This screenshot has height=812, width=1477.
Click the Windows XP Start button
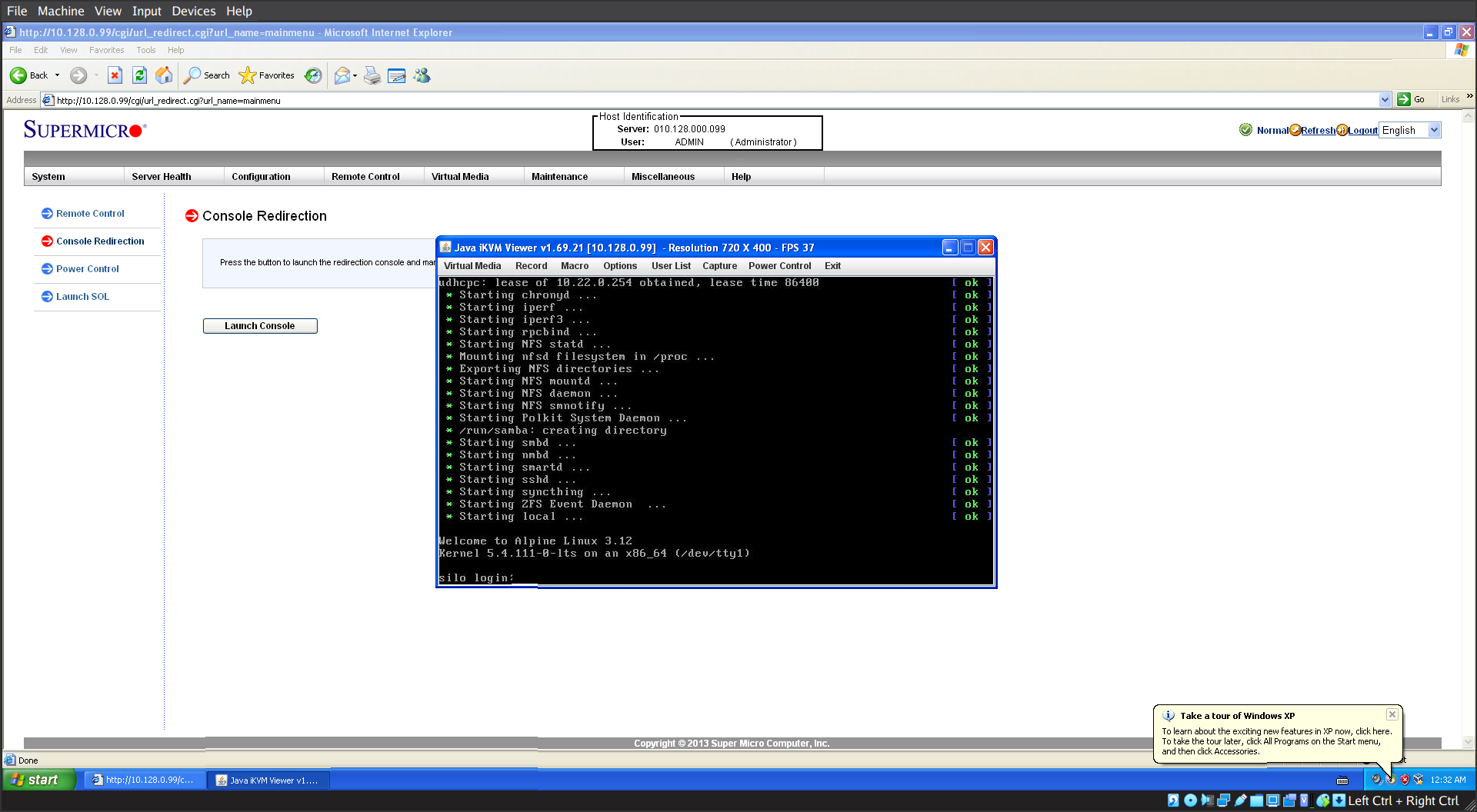[38, 780]
